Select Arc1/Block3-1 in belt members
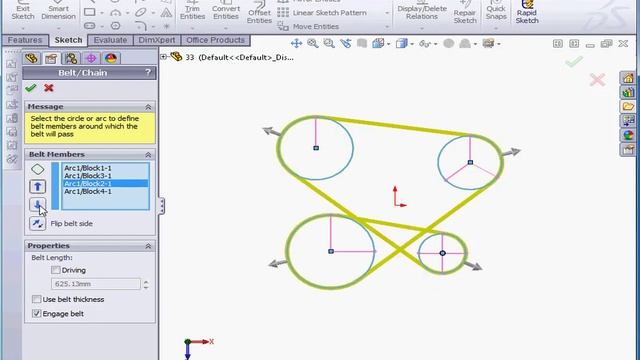640x360 pixels. (105, 176)
